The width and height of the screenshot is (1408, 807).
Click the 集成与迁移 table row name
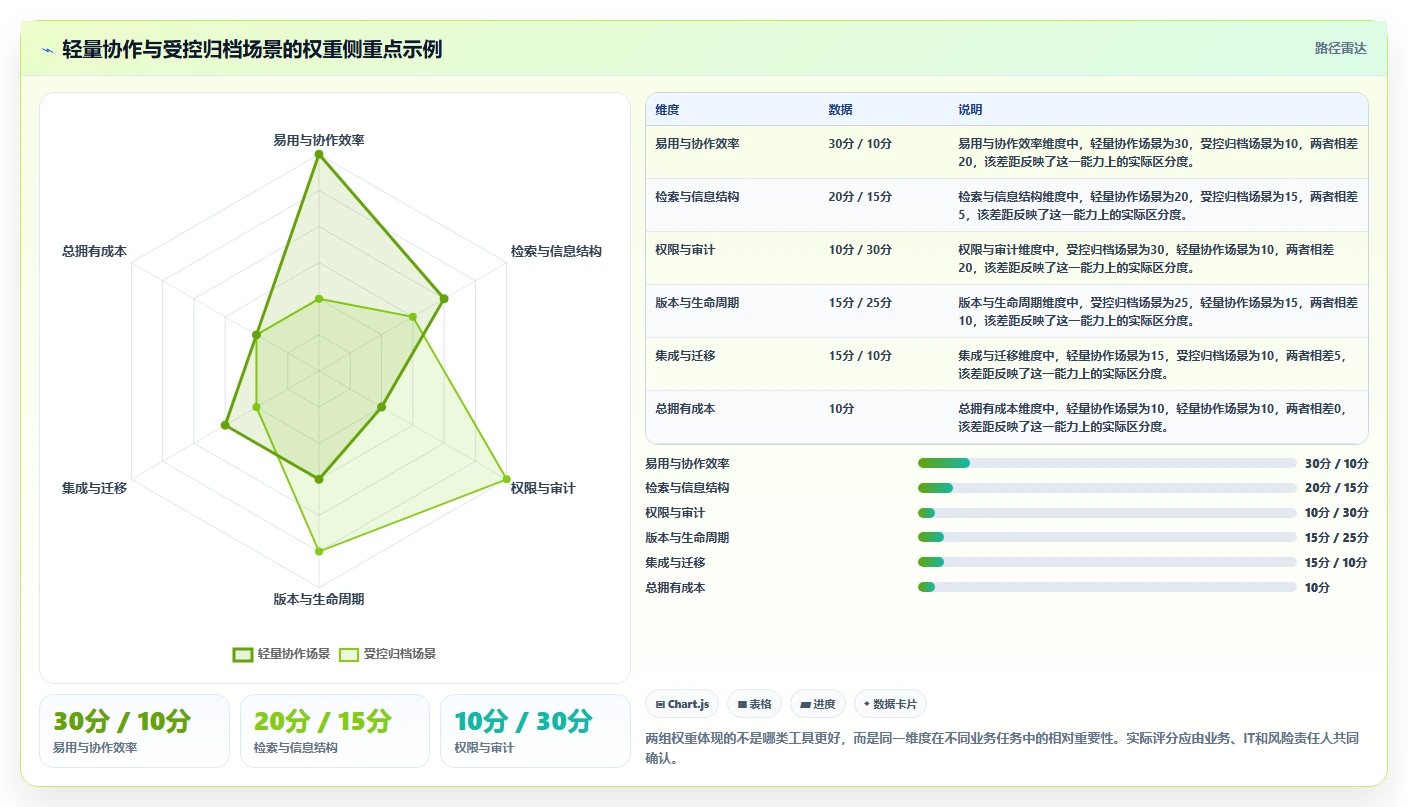point(685,356)
